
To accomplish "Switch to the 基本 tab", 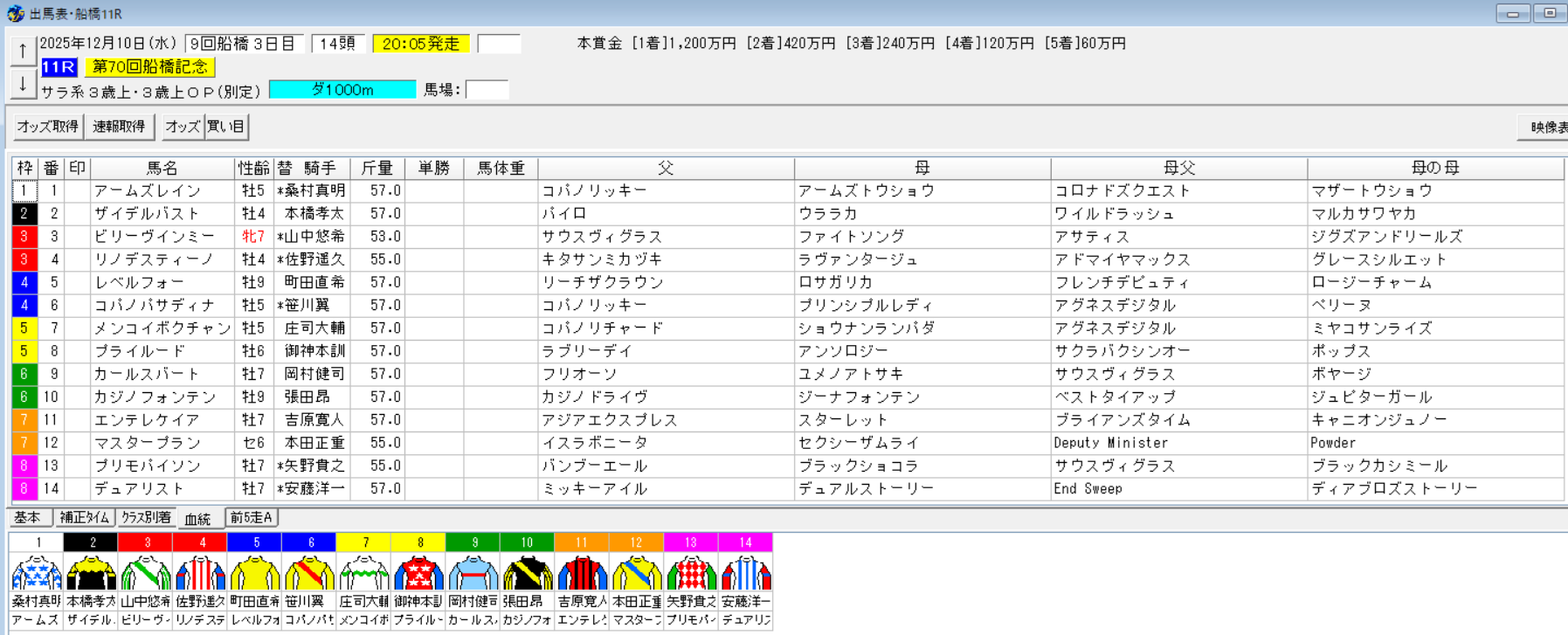I will pos(28,518).
